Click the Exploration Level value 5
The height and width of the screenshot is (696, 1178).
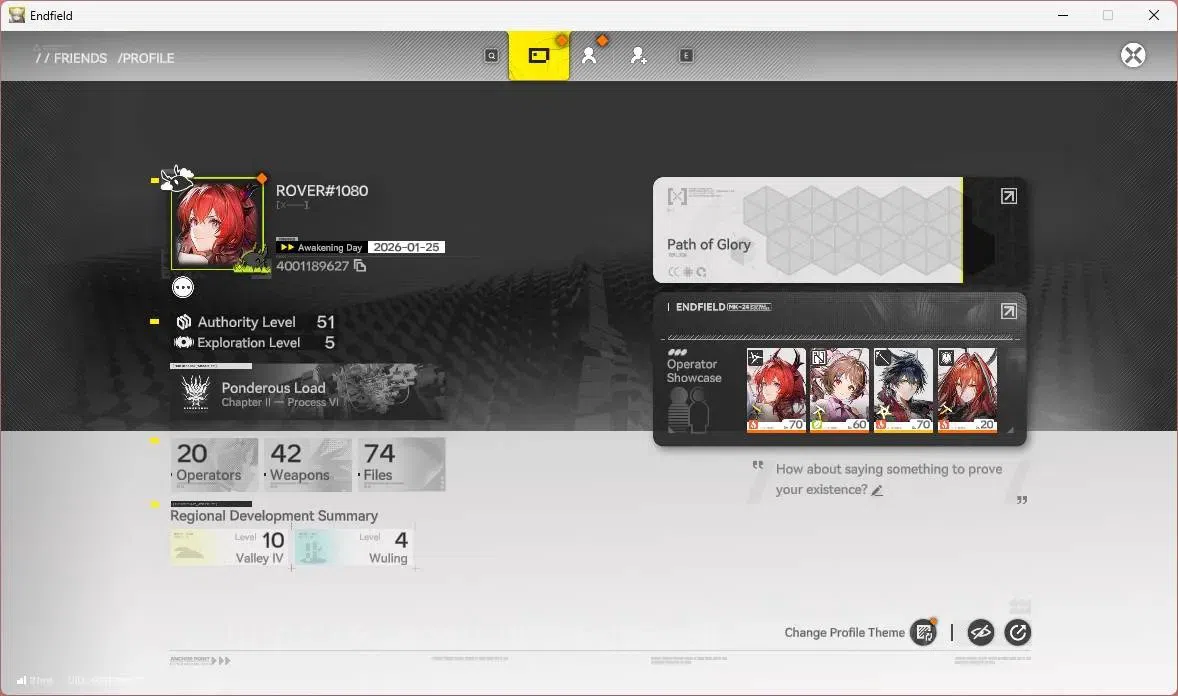pyautogui.click(x=329, y=343)
